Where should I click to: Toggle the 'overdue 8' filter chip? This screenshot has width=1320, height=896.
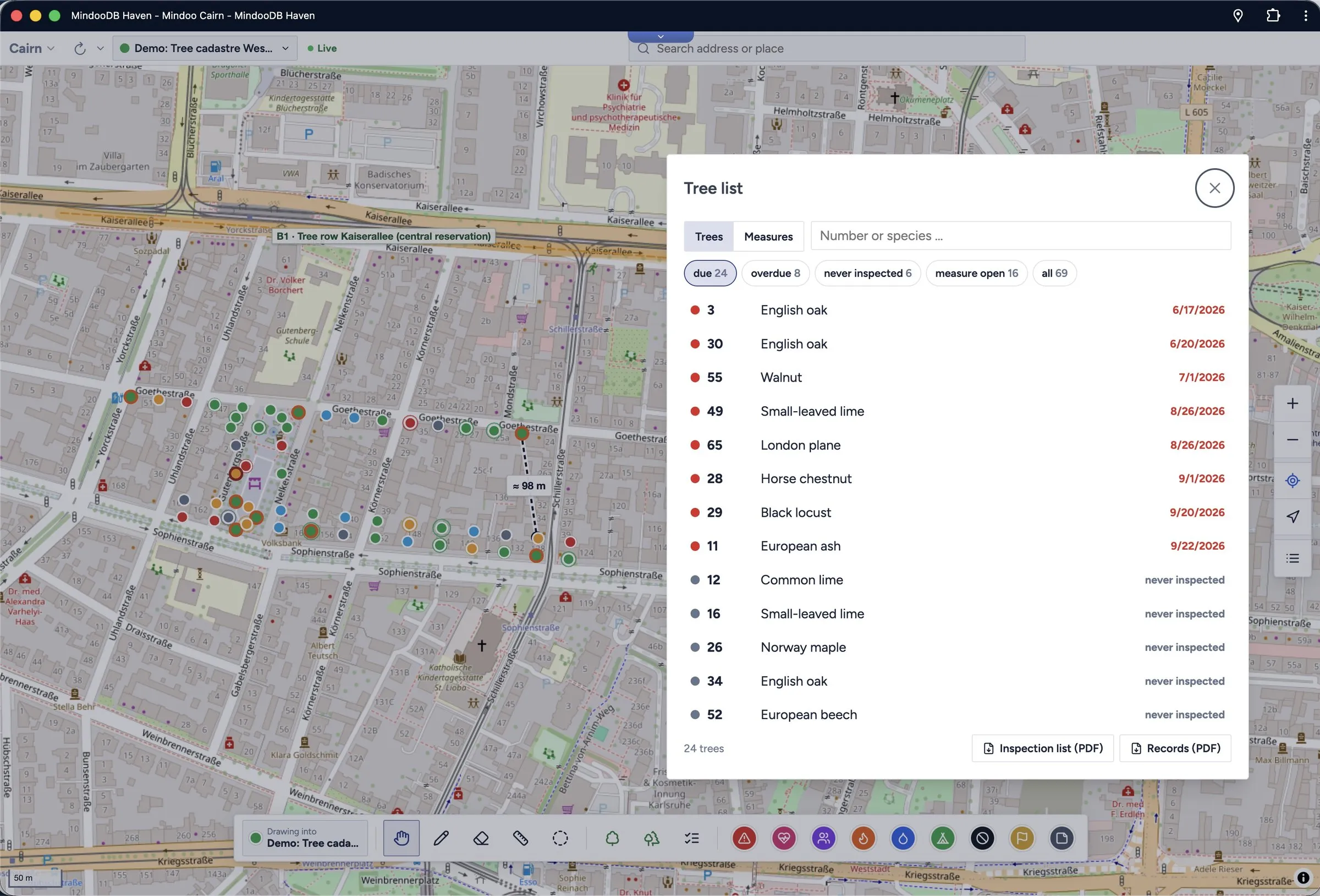tap(775, 273)
